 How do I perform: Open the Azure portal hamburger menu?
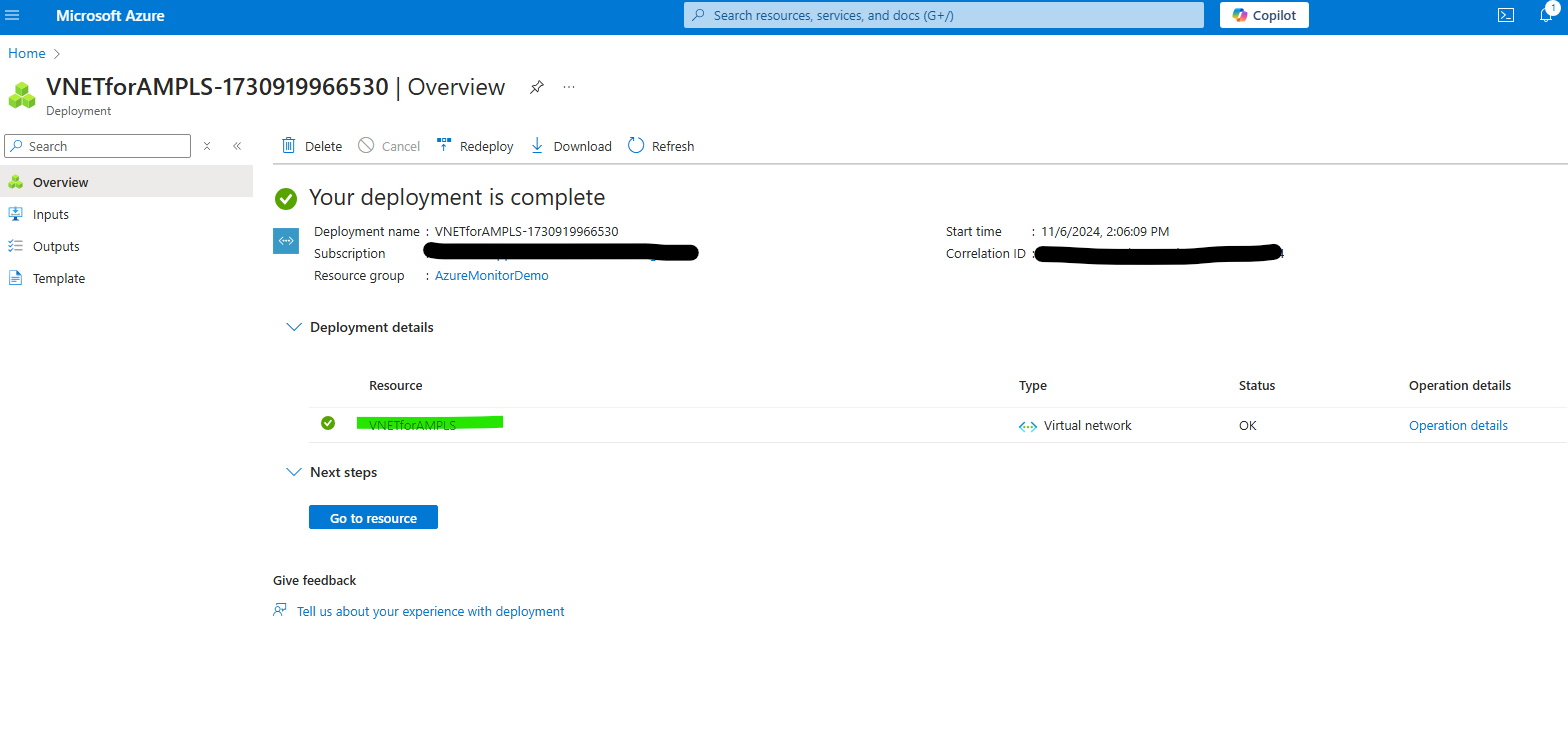[13, 16]
